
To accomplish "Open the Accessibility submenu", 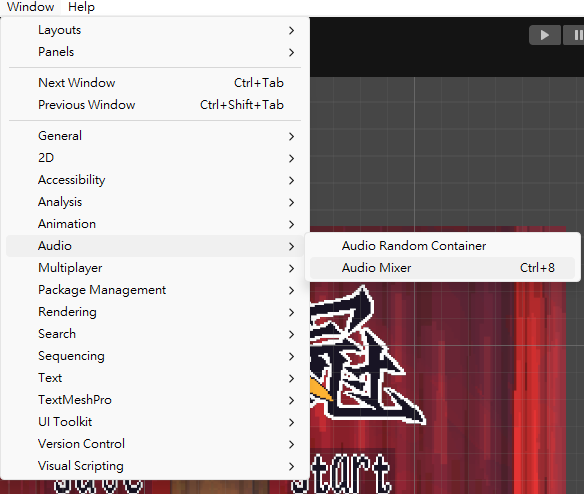I will point(155,180).
